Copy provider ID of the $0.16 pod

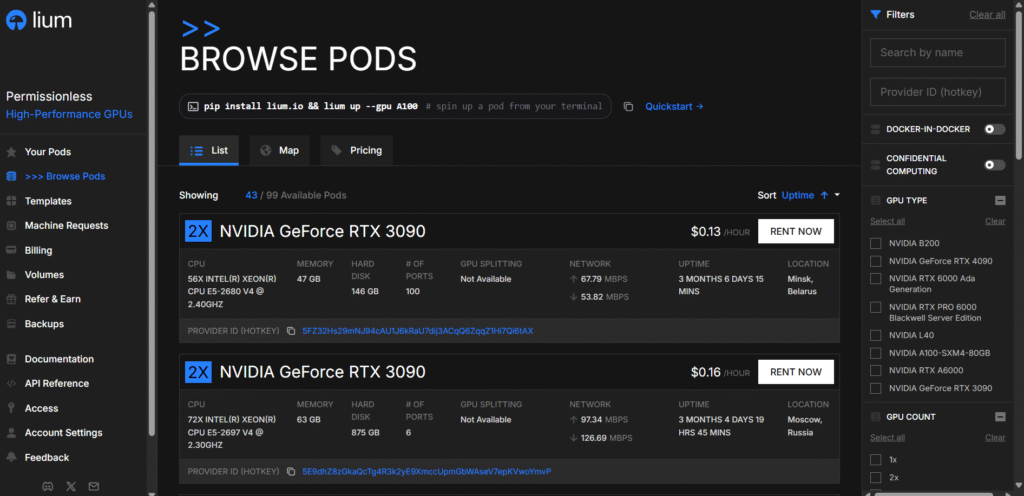(x=291, y=471)
